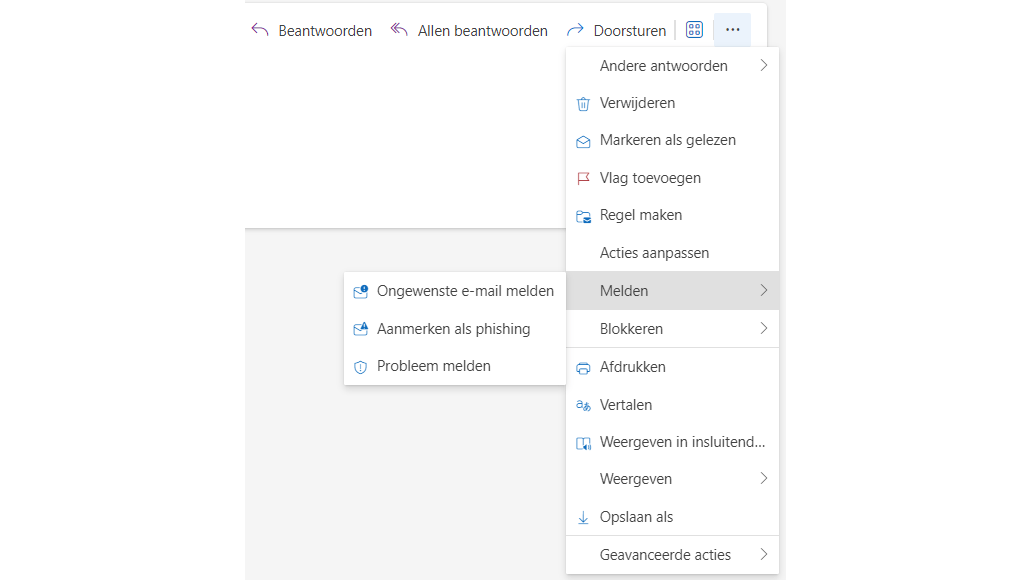Viewport: 1031px width, 580px height.
Task: Expand the Andere antwoorden submenu
Action: pyautogui.click(x=763, y=66)
